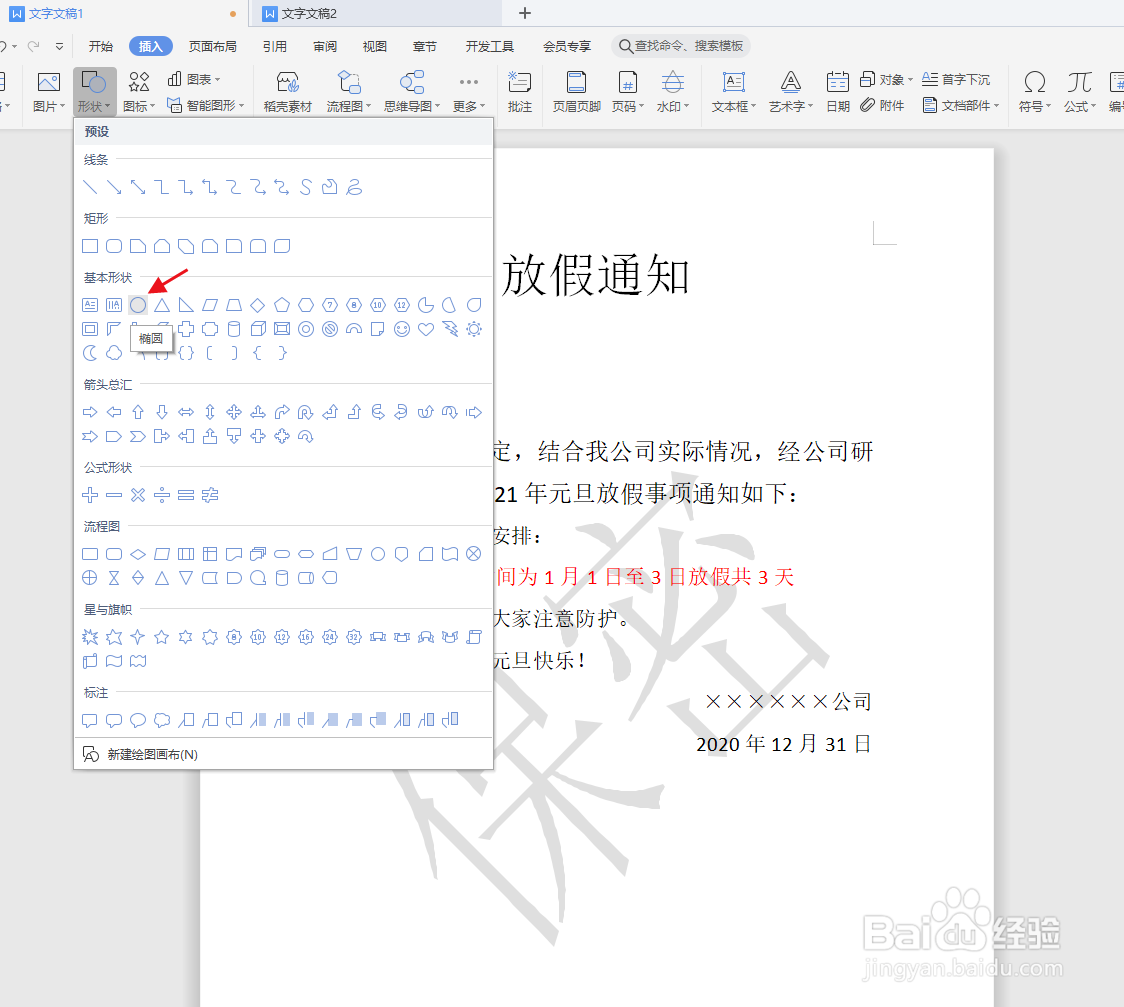Image resolution: width=1124 pixels, height=1007 pixels.
Task: Select a left arrow shape in 箭头总汇
Action: (113, 411)
